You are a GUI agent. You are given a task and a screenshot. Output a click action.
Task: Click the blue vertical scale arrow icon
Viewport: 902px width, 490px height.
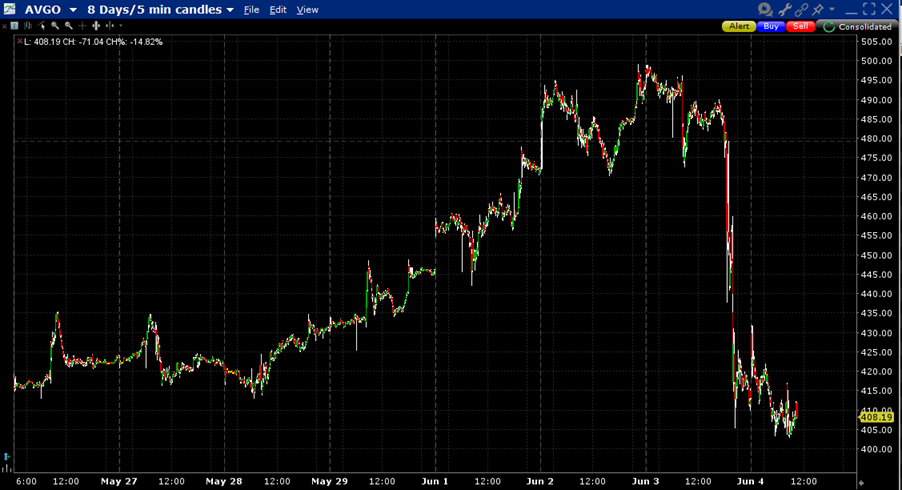[6, 457]
